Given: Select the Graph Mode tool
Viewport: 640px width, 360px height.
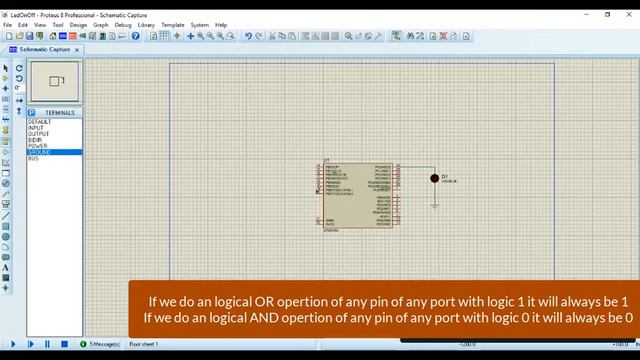Looking at the screenshot, I should [x=6, y=163].
